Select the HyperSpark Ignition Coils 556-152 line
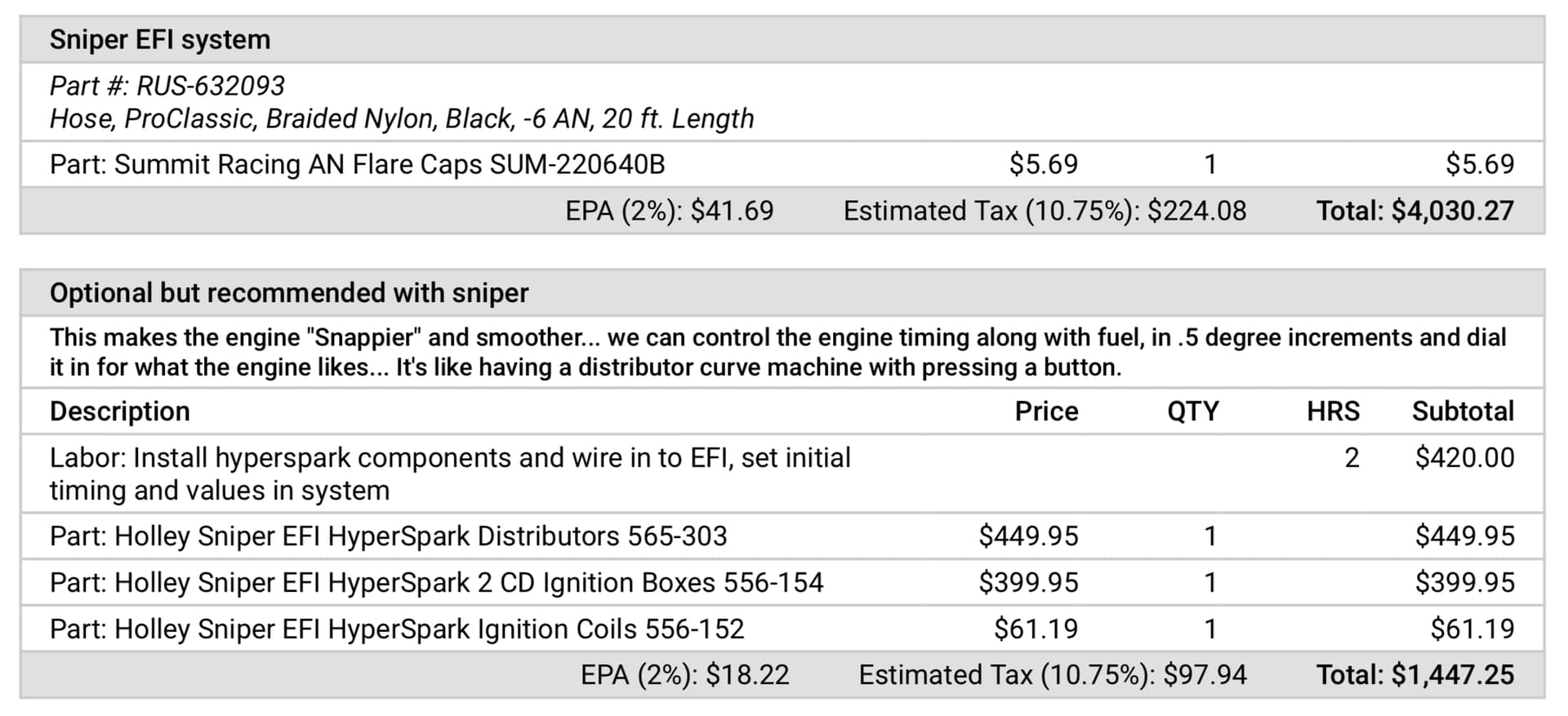Screen dimensions: 1568x716 click(397, 629)
